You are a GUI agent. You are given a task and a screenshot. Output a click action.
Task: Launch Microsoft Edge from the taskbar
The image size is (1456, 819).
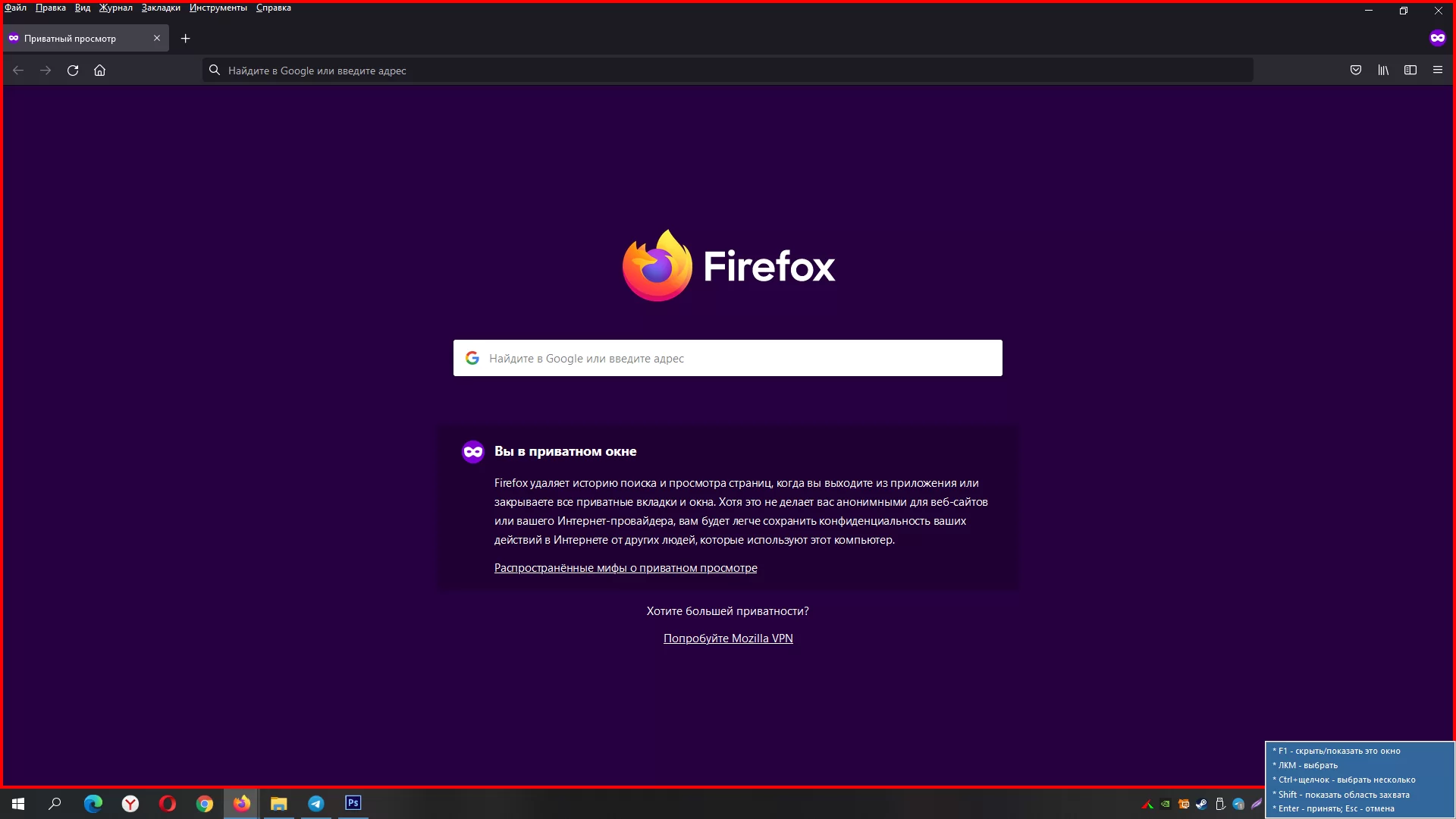coord(93,804)
